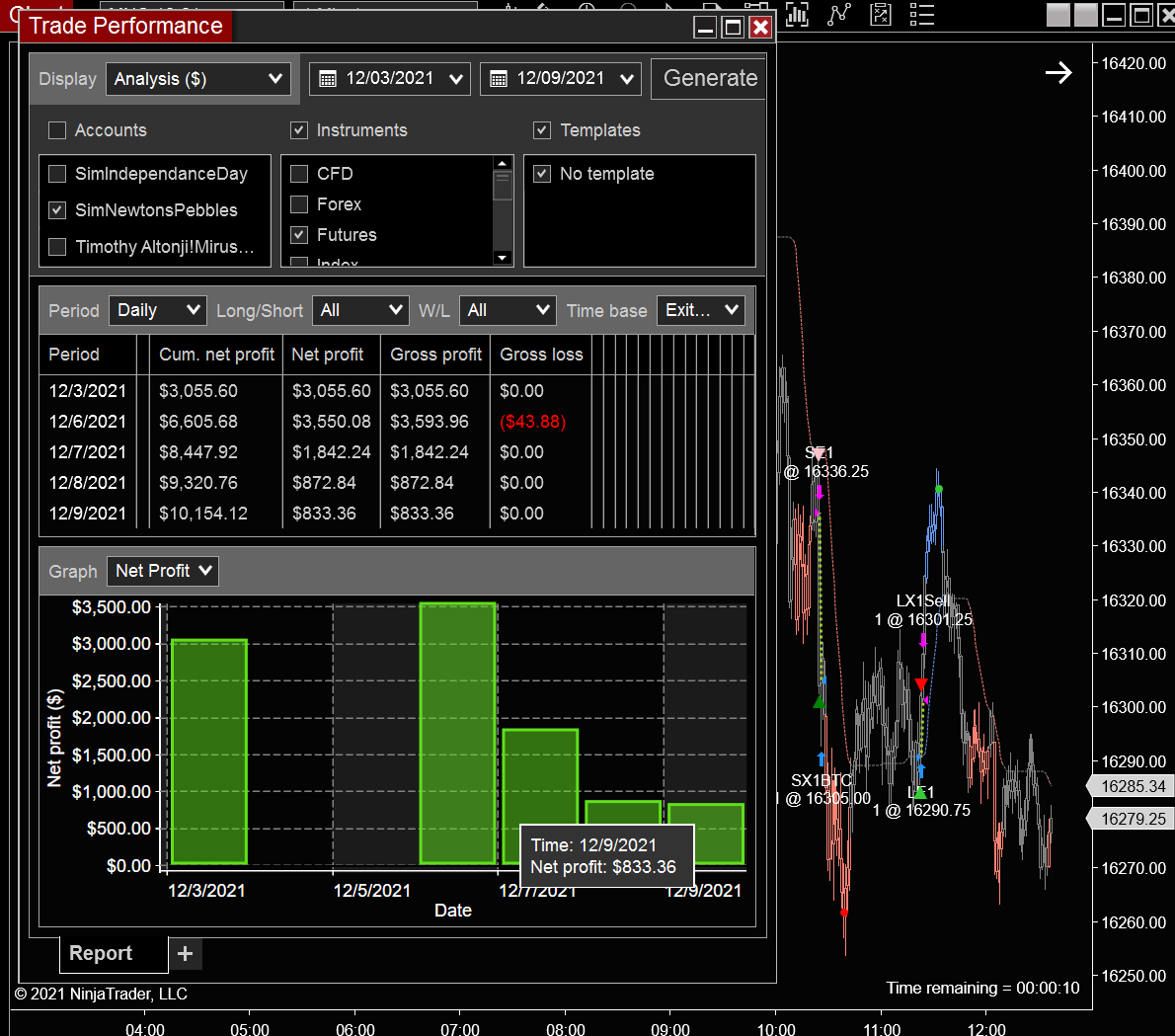Select the drawing tools line icon
Image resolution: width=1175 pixels, height=1036 pixels.
[838, 15]
